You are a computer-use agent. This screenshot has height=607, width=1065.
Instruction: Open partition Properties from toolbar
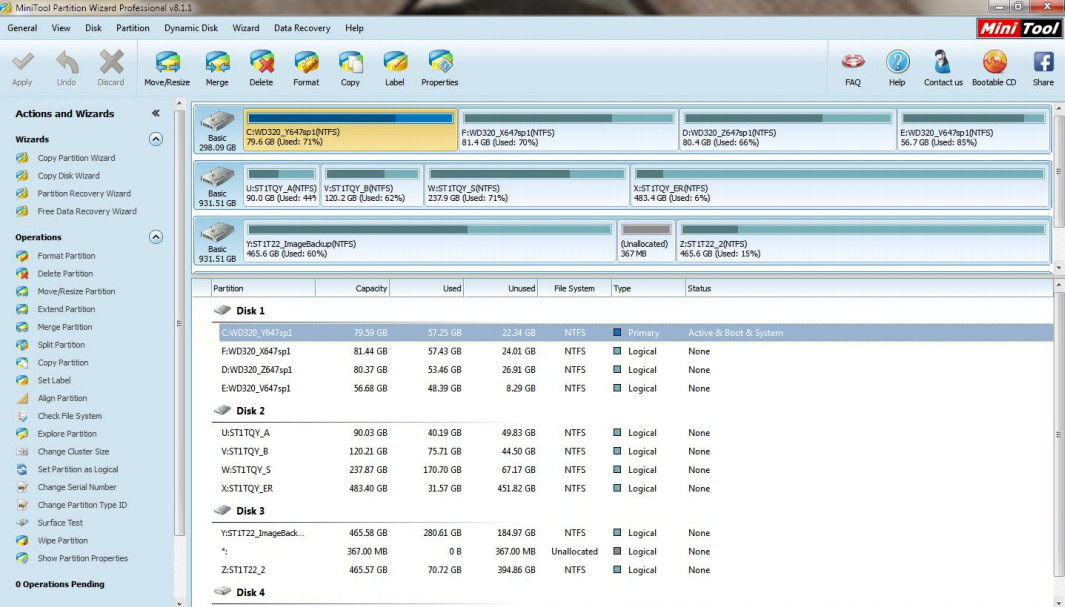click(439, 62)
